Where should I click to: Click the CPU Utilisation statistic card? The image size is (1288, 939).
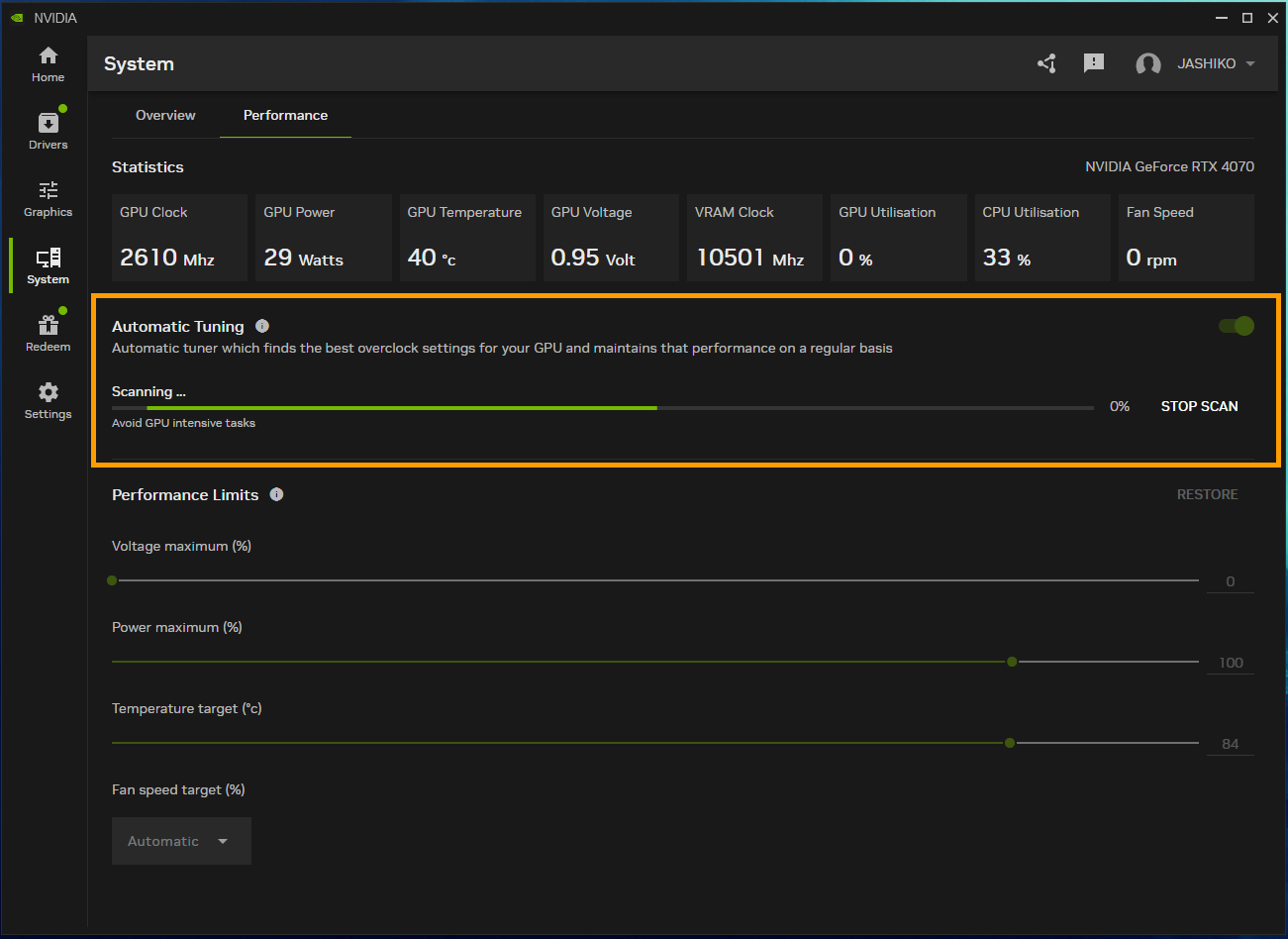pos(1042,238)
